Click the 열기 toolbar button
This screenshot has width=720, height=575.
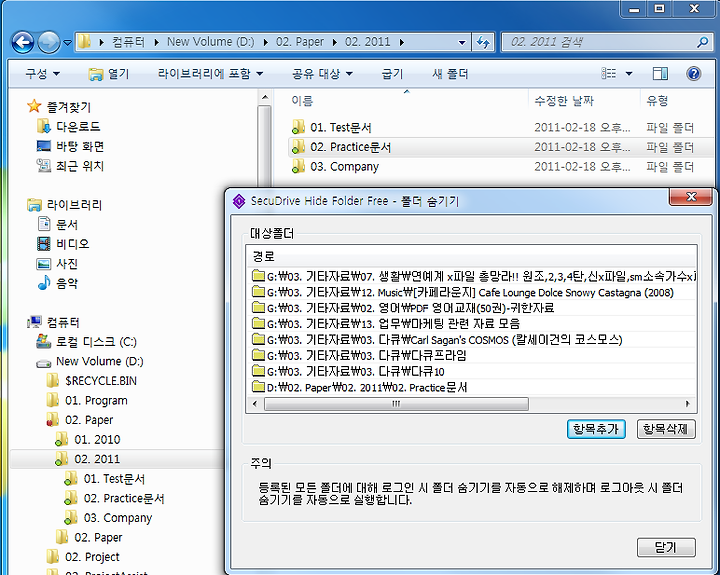(109, 74)
